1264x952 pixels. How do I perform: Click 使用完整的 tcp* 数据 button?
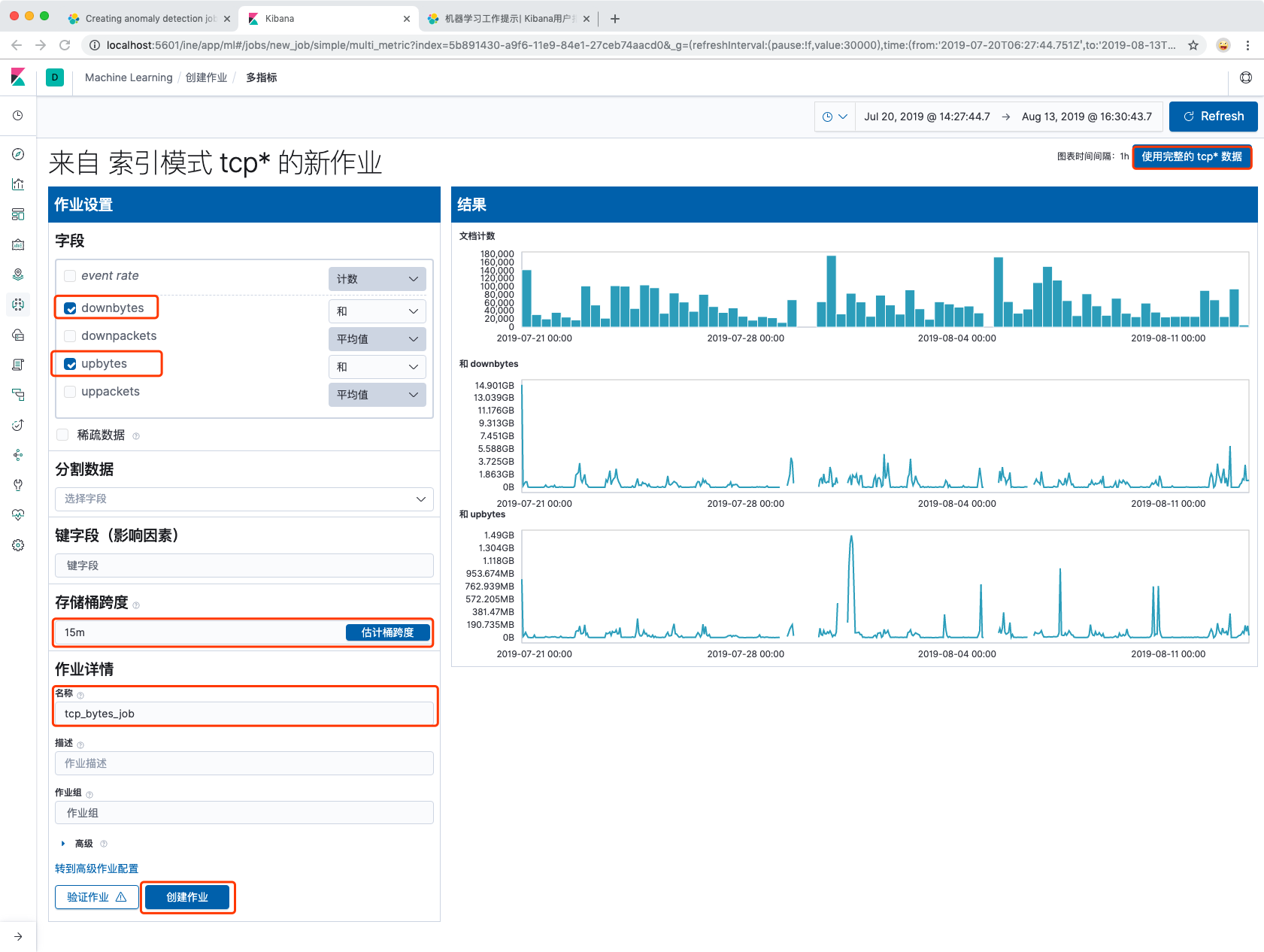(1192, 156)
